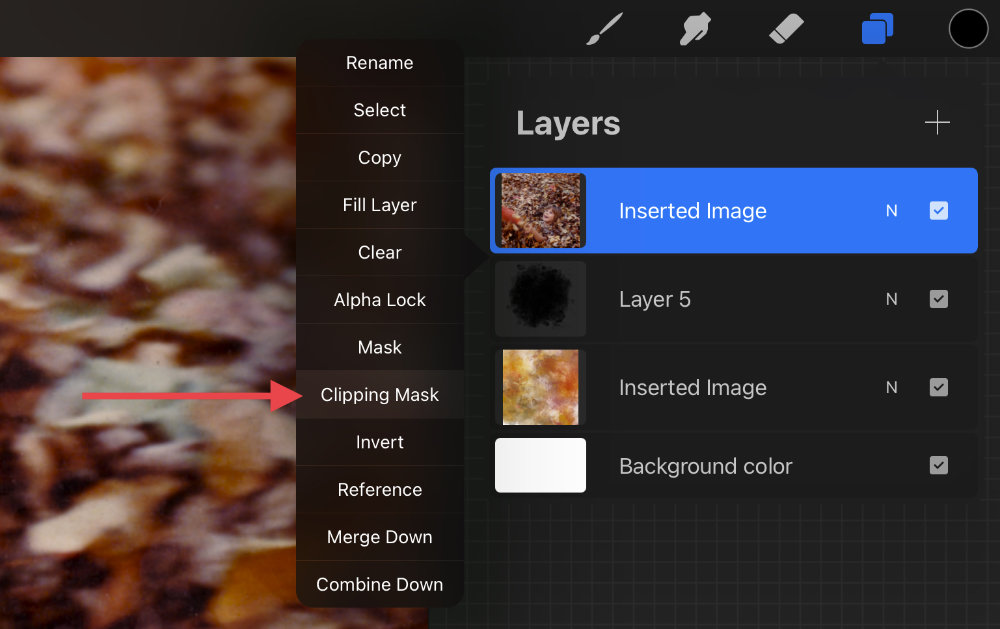The width and height of the screenshot is (1000, 629).
Task: Choose Merge Down option
Action: tap(379, 536)
